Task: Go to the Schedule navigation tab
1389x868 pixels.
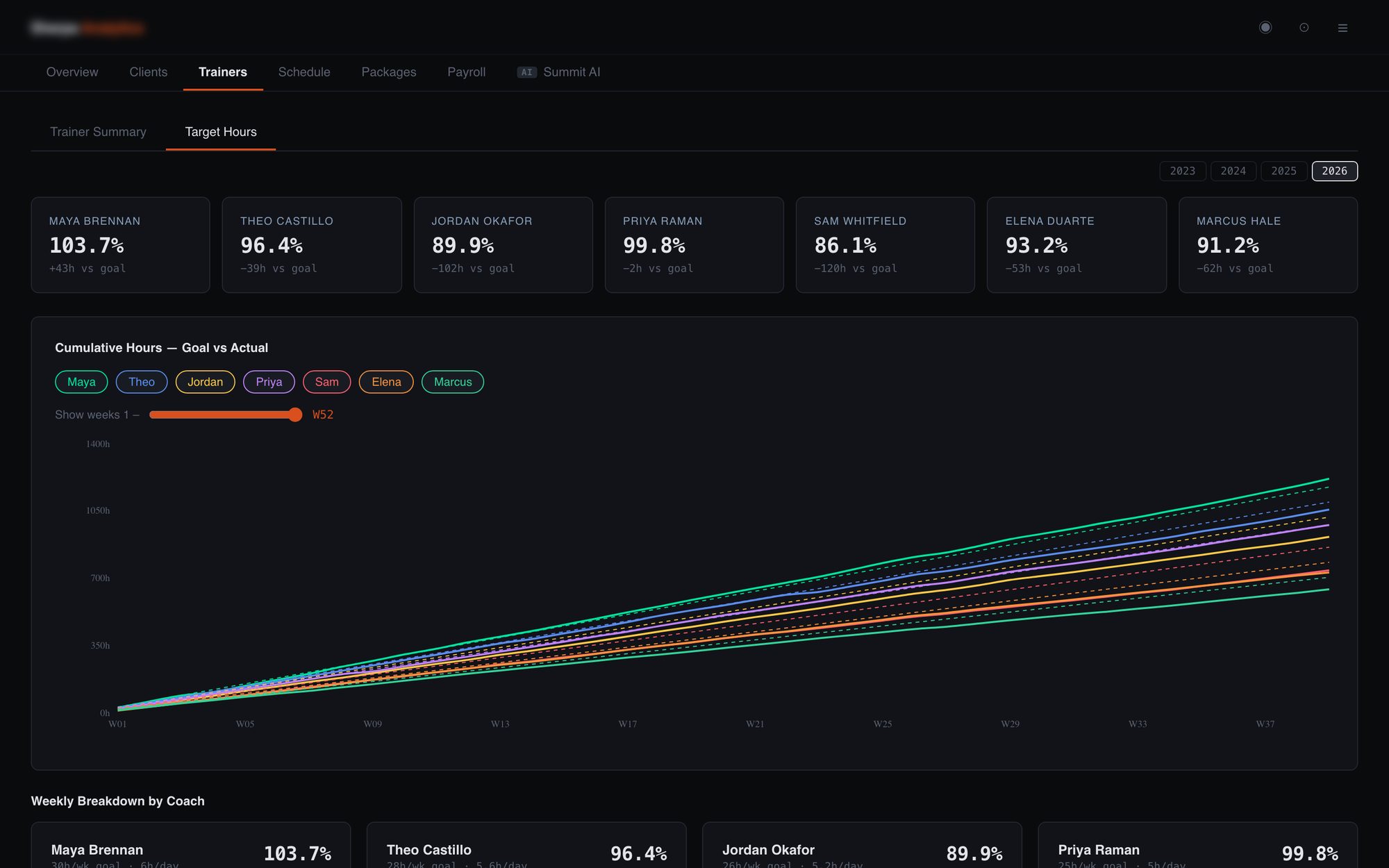Action: pyautogui.click(x=304, y=72)
